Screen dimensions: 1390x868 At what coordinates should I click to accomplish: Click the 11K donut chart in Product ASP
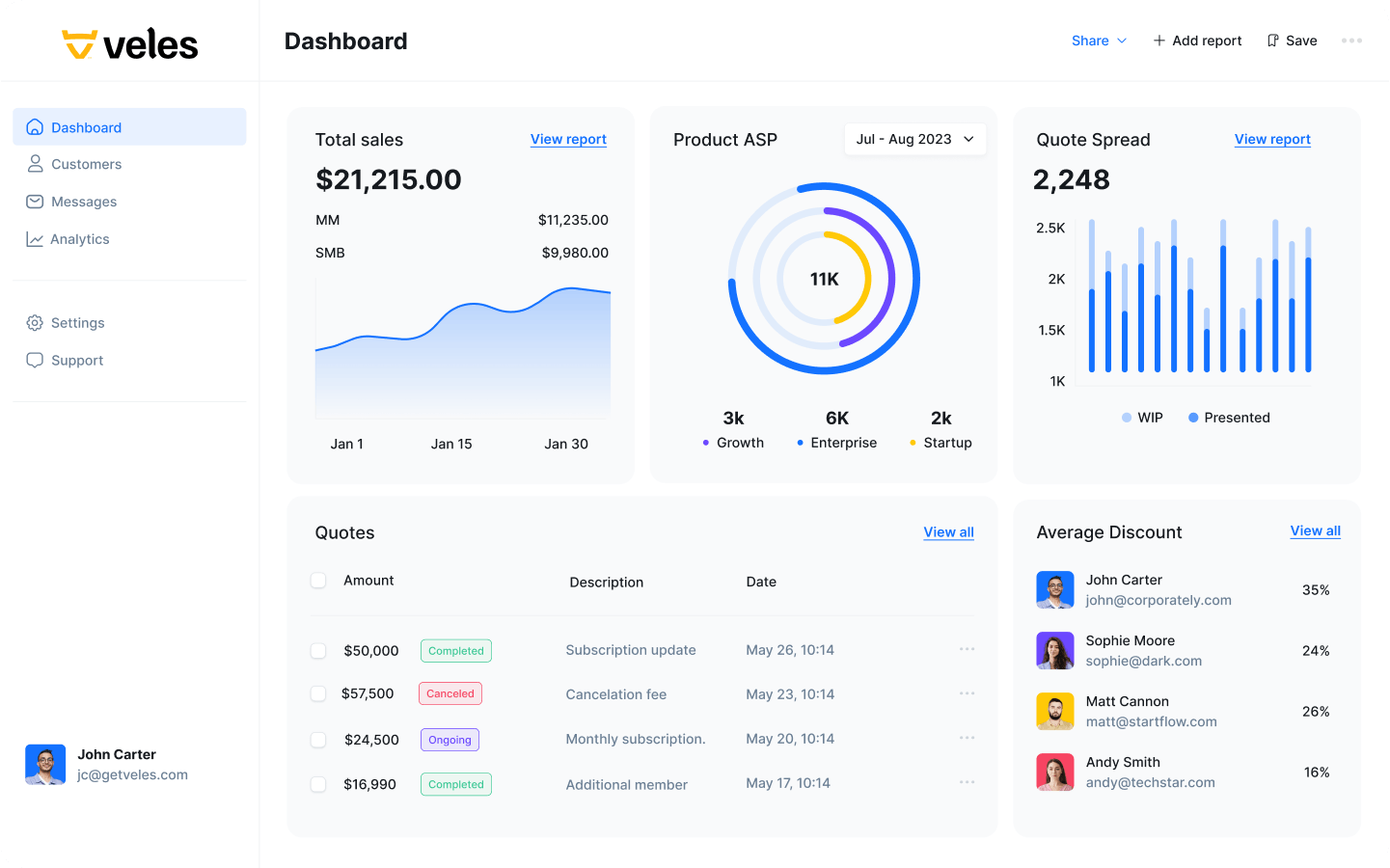[823, 278]
